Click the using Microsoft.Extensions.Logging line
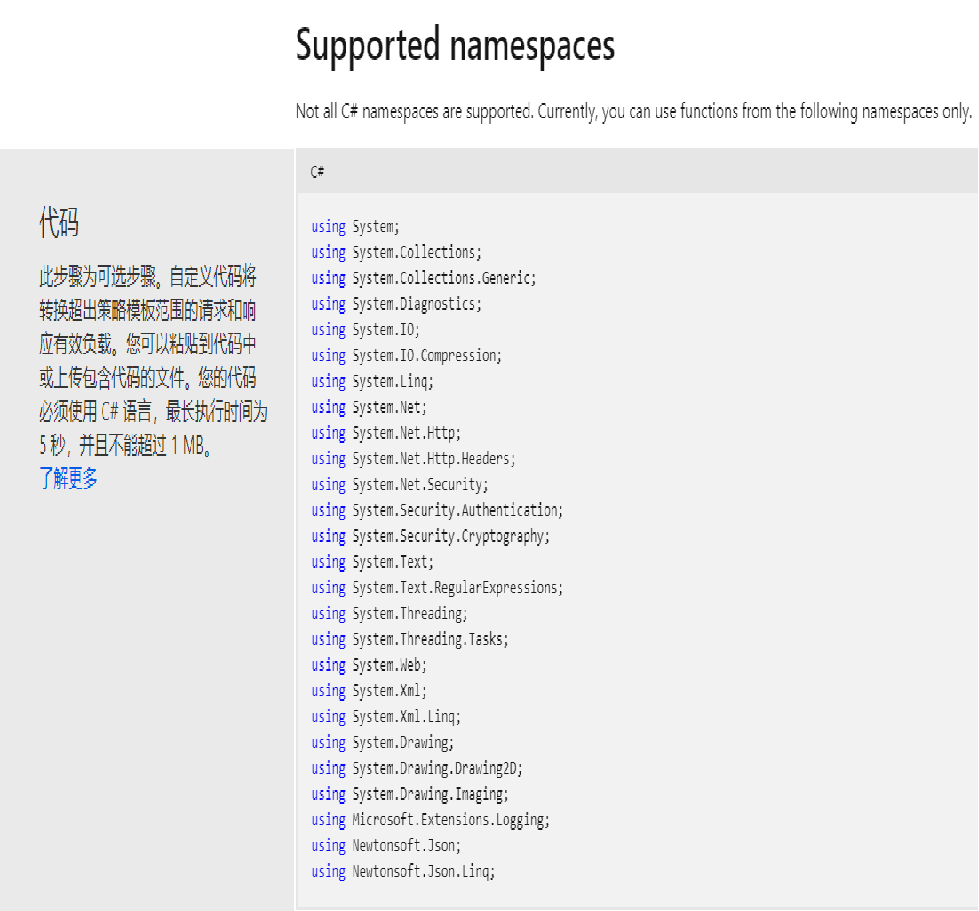The image size is (979, 911). coord(430,819)
